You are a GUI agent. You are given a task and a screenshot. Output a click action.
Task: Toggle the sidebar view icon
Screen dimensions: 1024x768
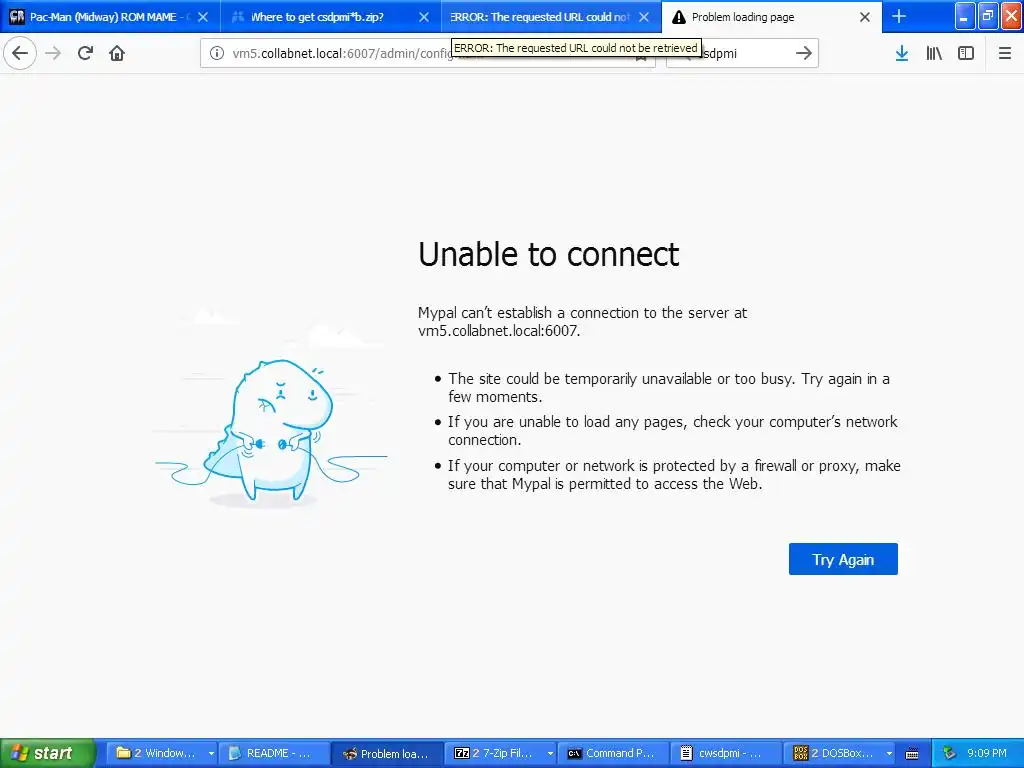tap(966, 53)
